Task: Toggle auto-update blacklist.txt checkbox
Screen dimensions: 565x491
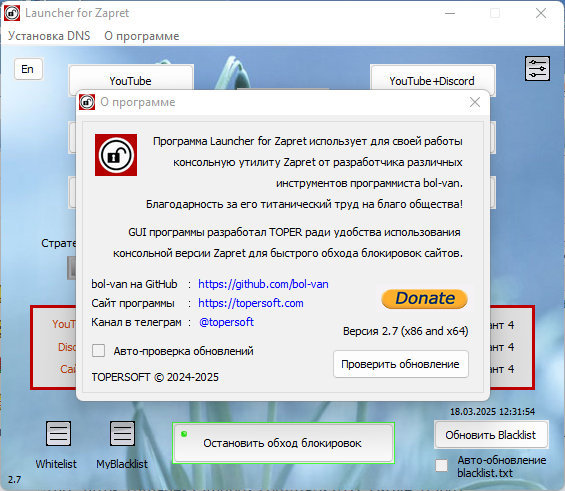Action: coord(441,465)
